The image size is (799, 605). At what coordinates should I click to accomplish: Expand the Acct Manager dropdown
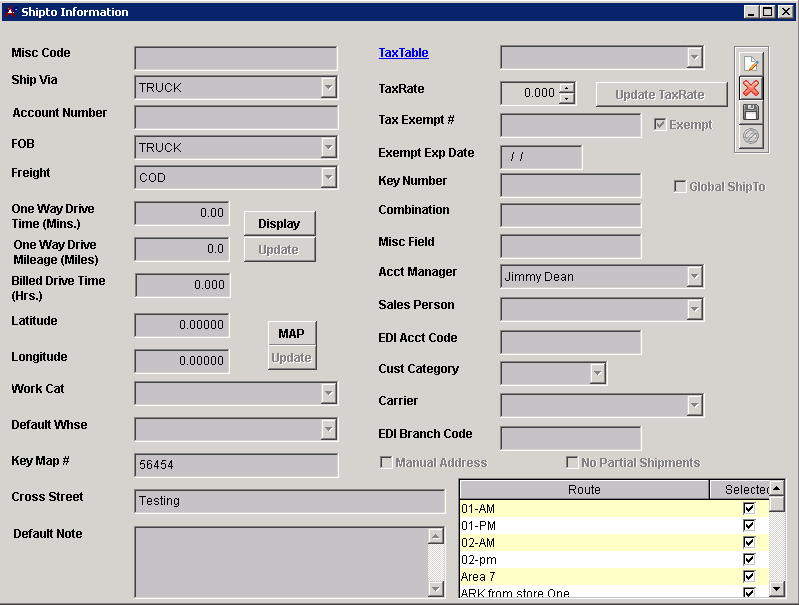(x=694, y=277)
